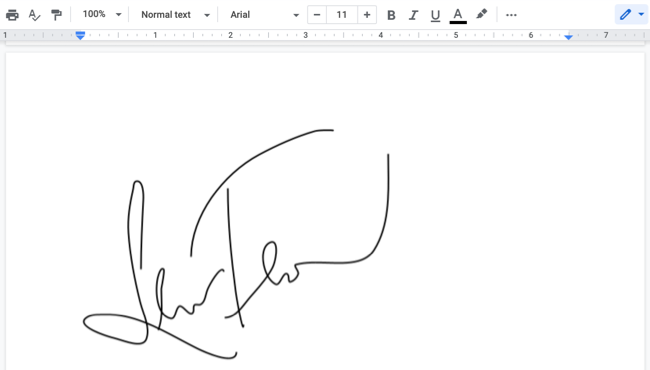Viewport: 650px width, 370px height.
Task: Open the Normal text styles dropdown
Action: pyautogui.click(x=175, y=15)
